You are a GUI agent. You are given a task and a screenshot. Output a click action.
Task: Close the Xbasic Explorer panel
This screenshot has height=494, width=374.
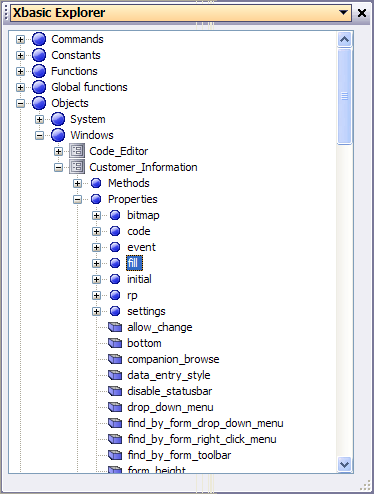(362, 13)
